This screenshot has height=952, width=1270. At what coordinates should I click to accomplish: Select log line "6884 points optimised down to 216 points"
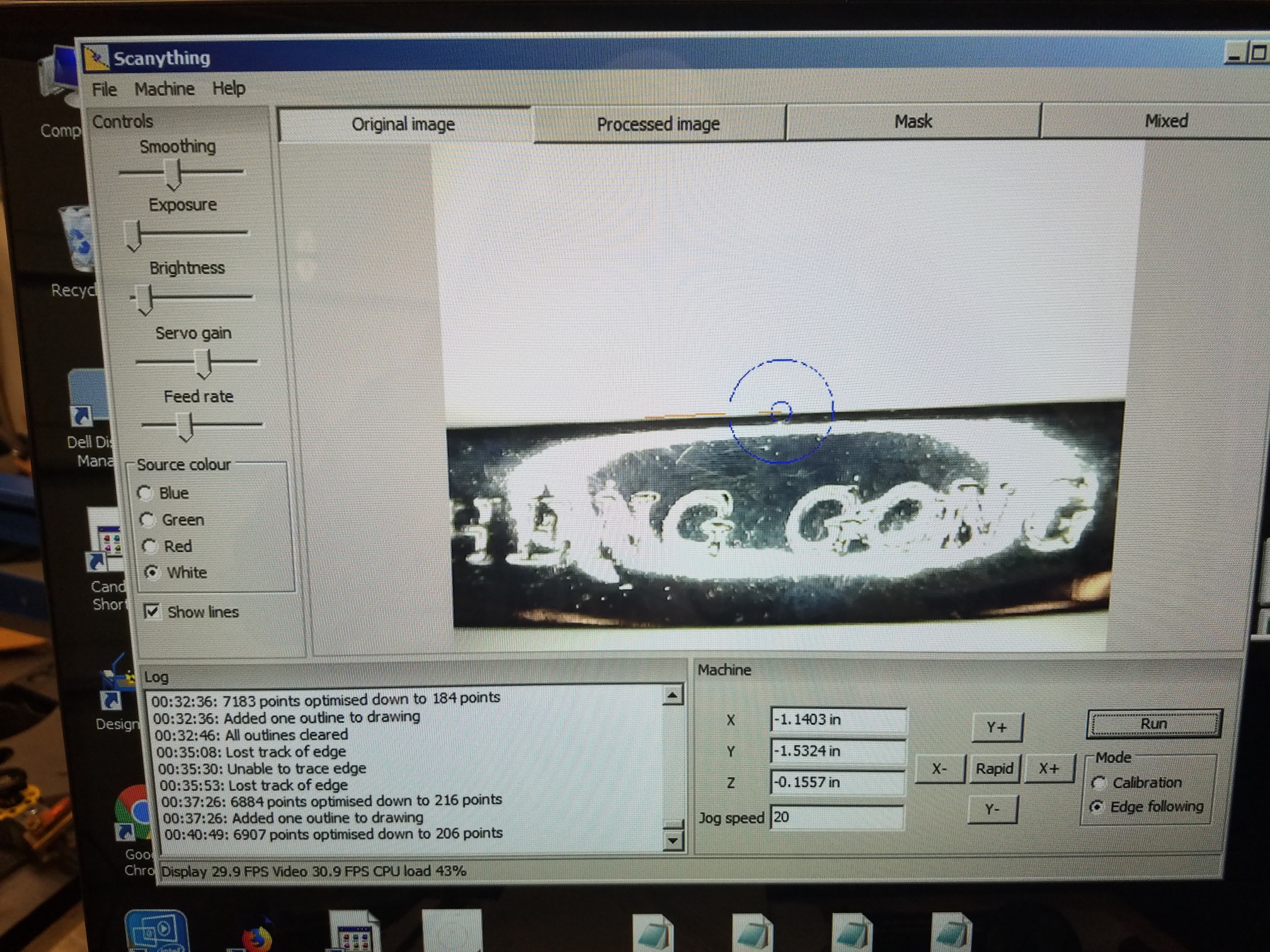coord(332,801)
